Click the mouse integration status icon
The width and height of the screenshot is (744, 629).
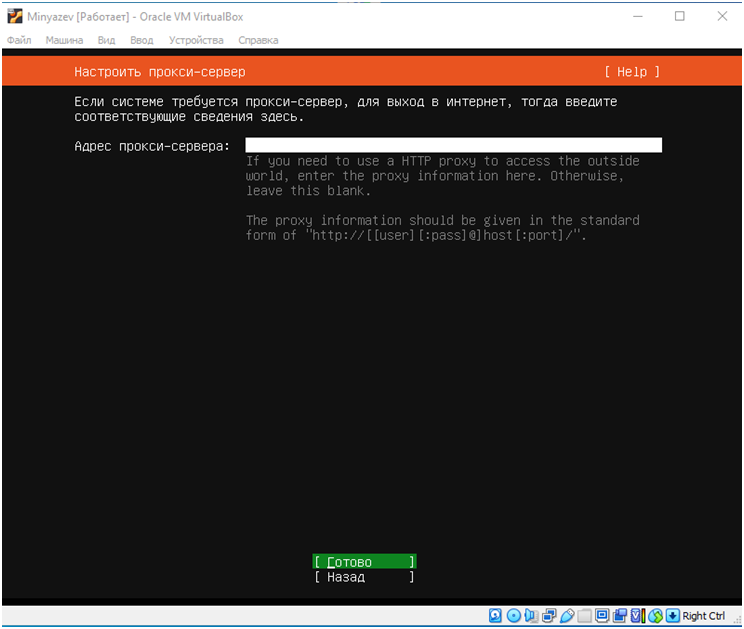[656, 616]
